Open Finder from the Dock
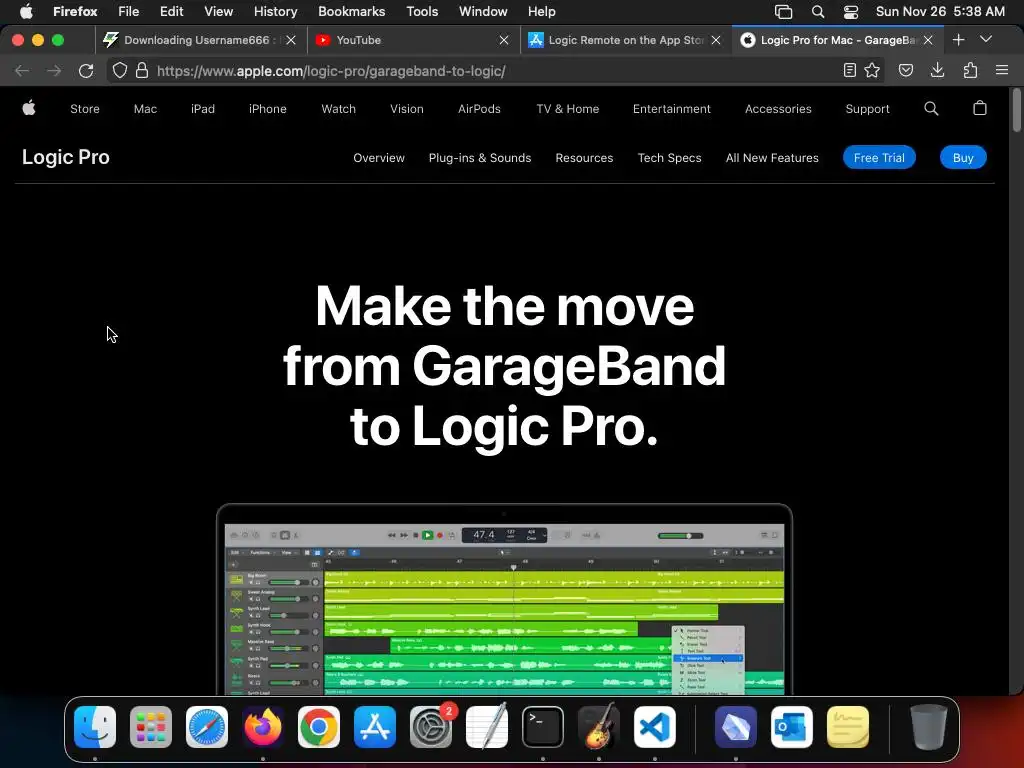This screenshot has width=1024, height=768. click(95, 727)
